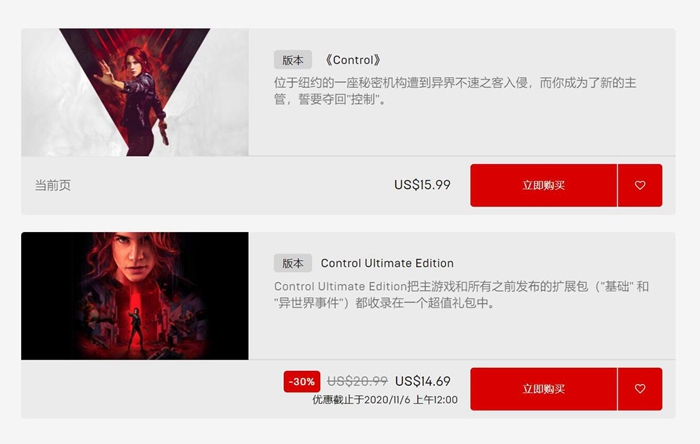700x444 pixels.
Task: Click the strikethrough US$20.99 original price
Action: pos(357,381)
